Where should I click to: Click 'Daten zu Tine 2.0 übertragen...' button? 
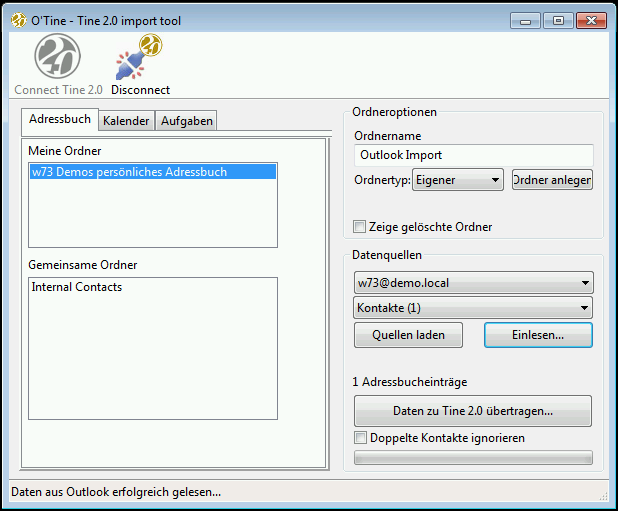(473, 411)
